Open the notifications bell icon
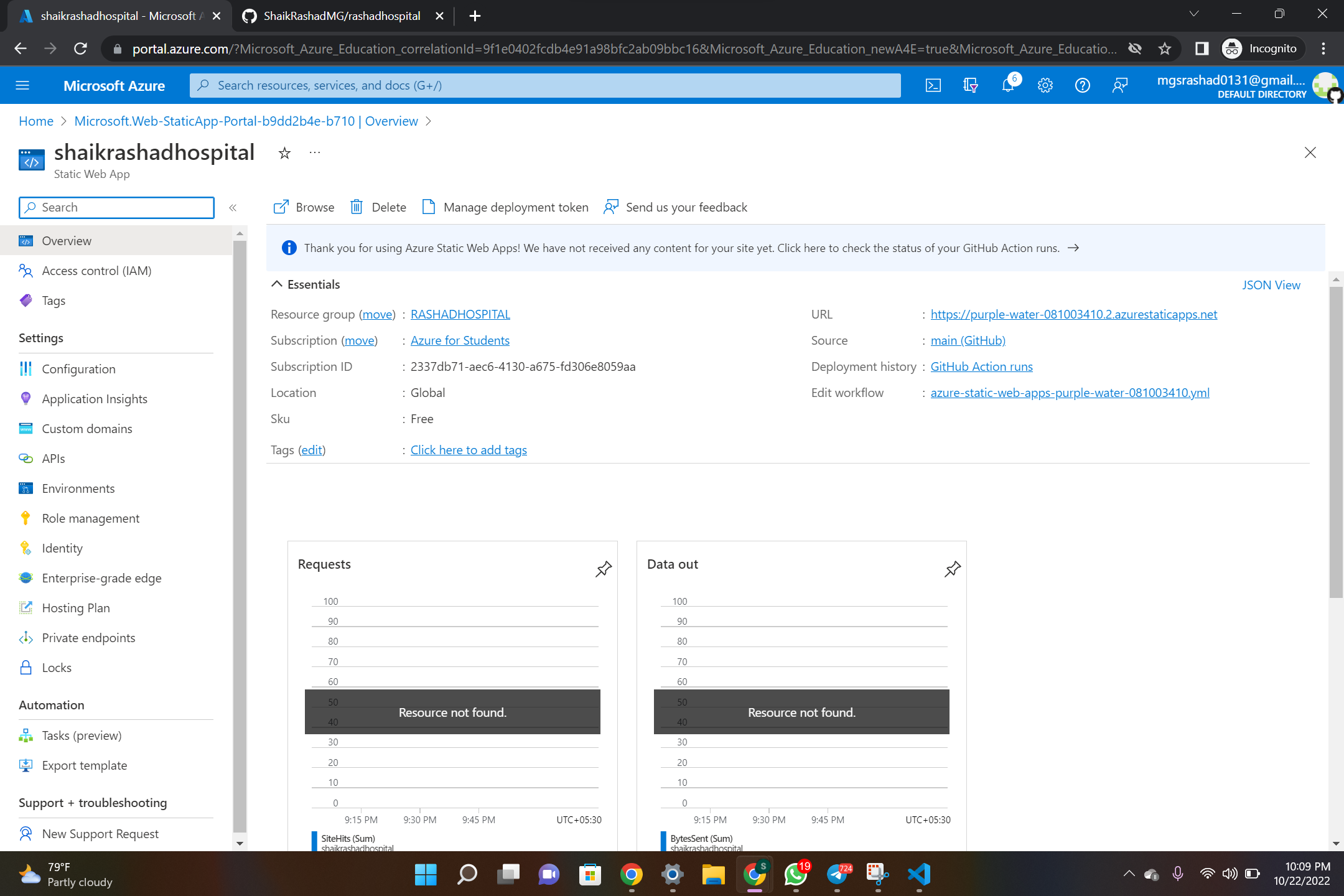The image size is (1344, 896). tap(1007, 85)
